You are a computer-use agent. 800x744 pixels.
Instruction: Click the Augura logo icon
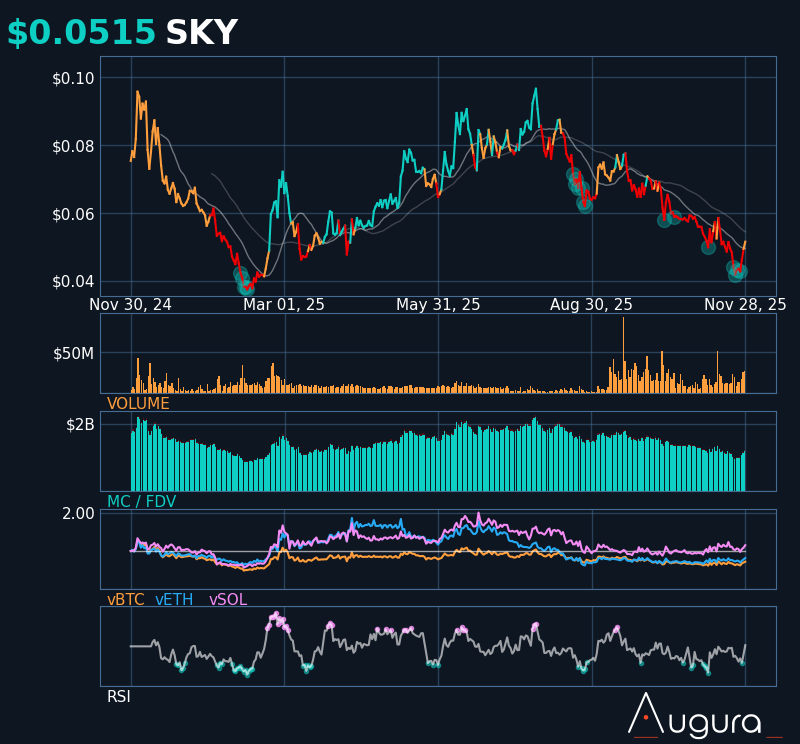coord(646,714)
